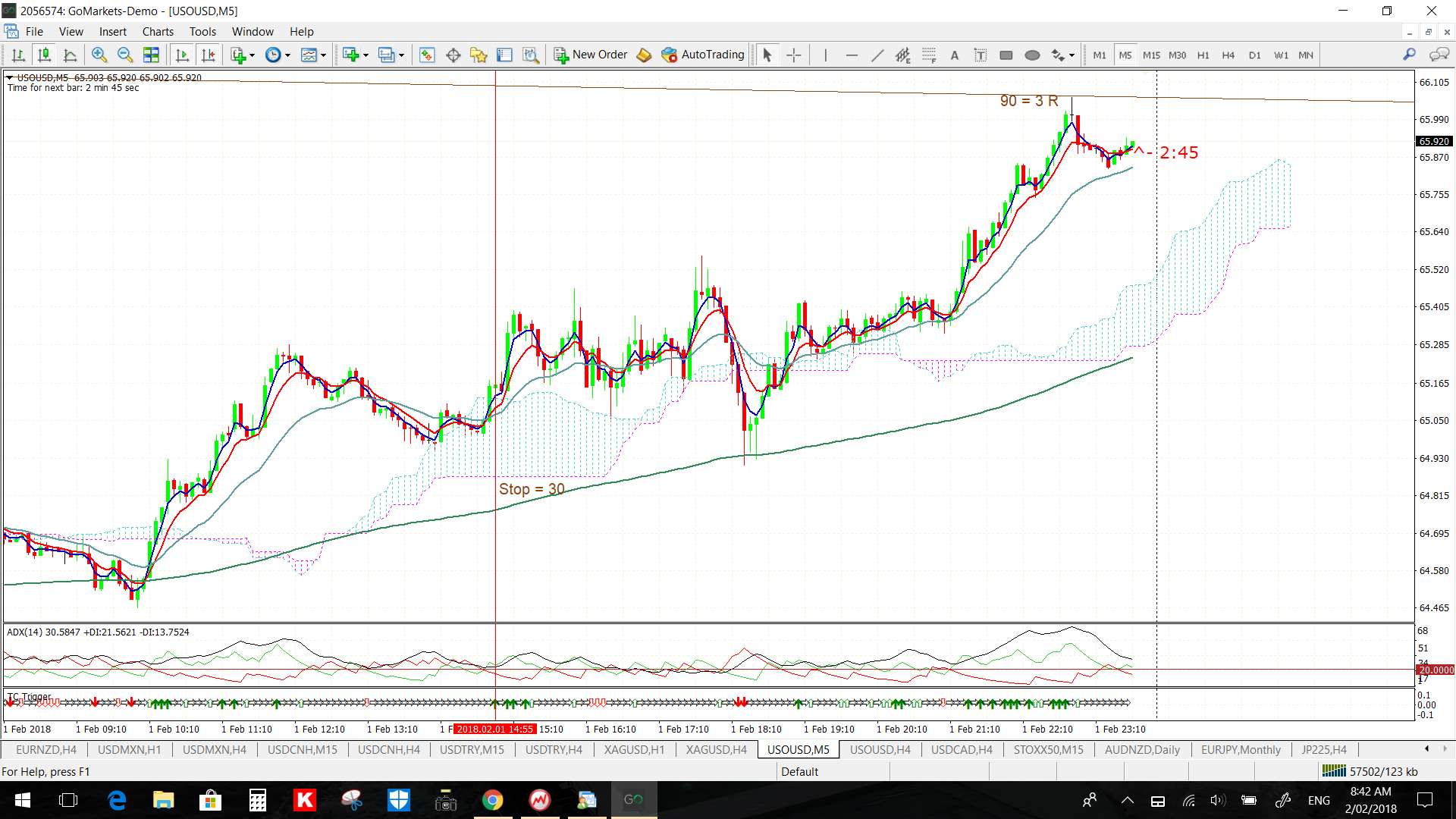This screenshot has width=1456, height=819.
Task: Select the equidistant channel tool
Action: coord(902,55)
